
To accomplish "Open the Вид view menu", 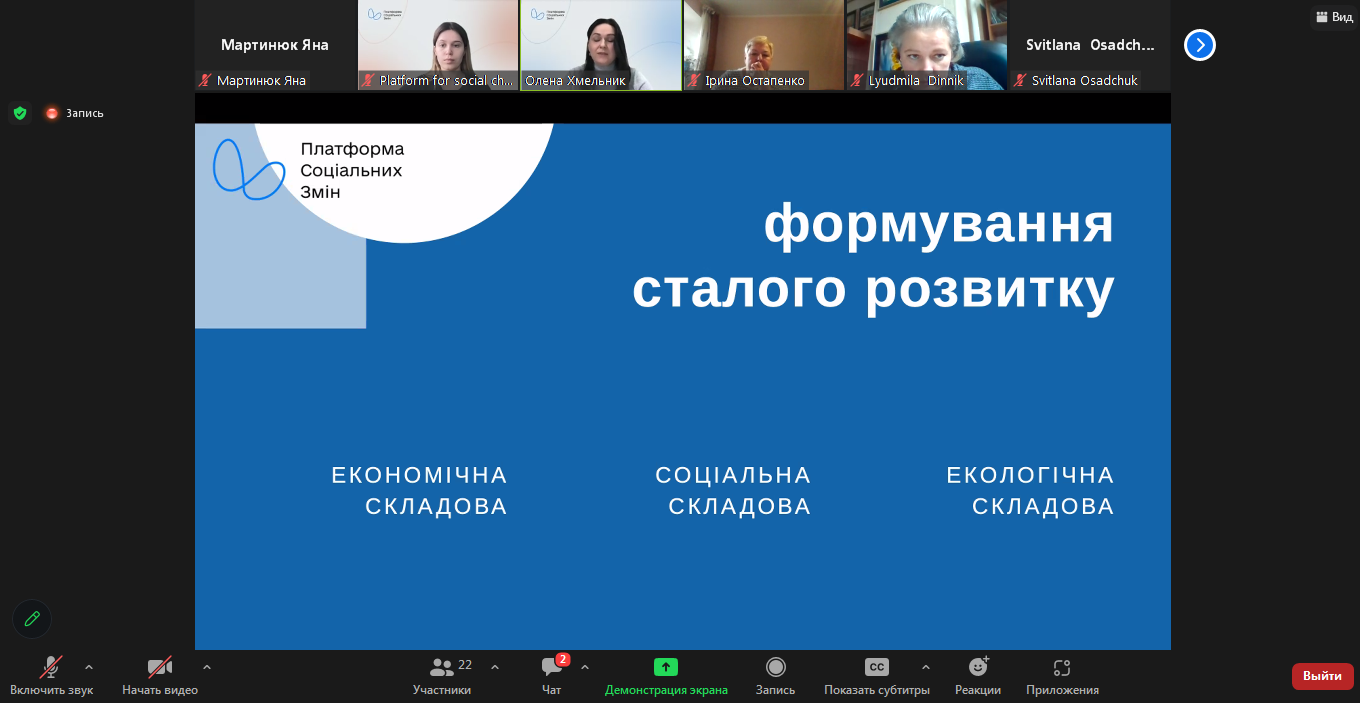I will click(x=1333, y=17).
